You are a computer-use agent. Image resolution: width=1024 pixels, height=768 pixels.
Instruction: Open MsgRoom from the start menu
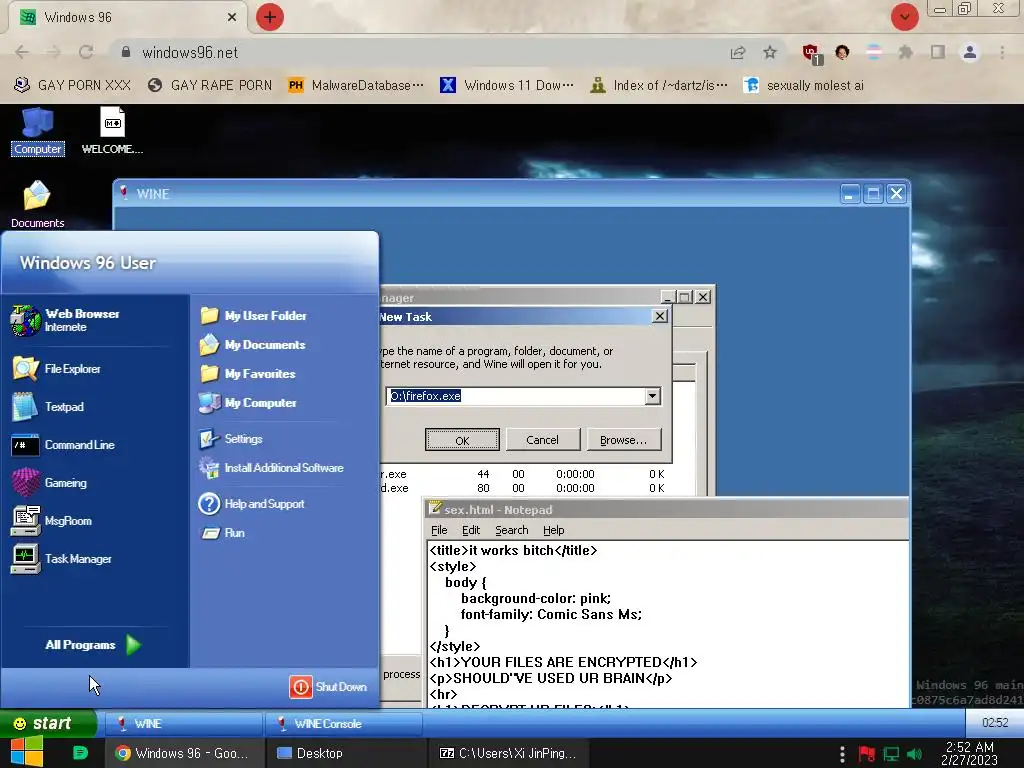tap(52, 520)
